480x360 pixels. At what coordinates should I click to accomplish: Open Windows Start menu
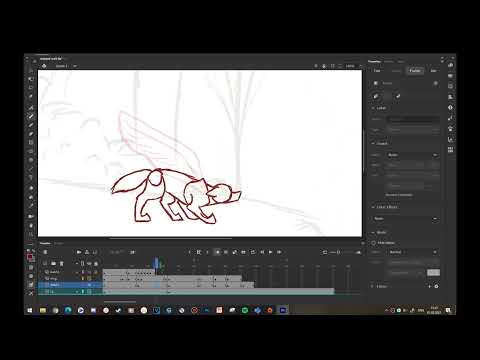(30, 310)
